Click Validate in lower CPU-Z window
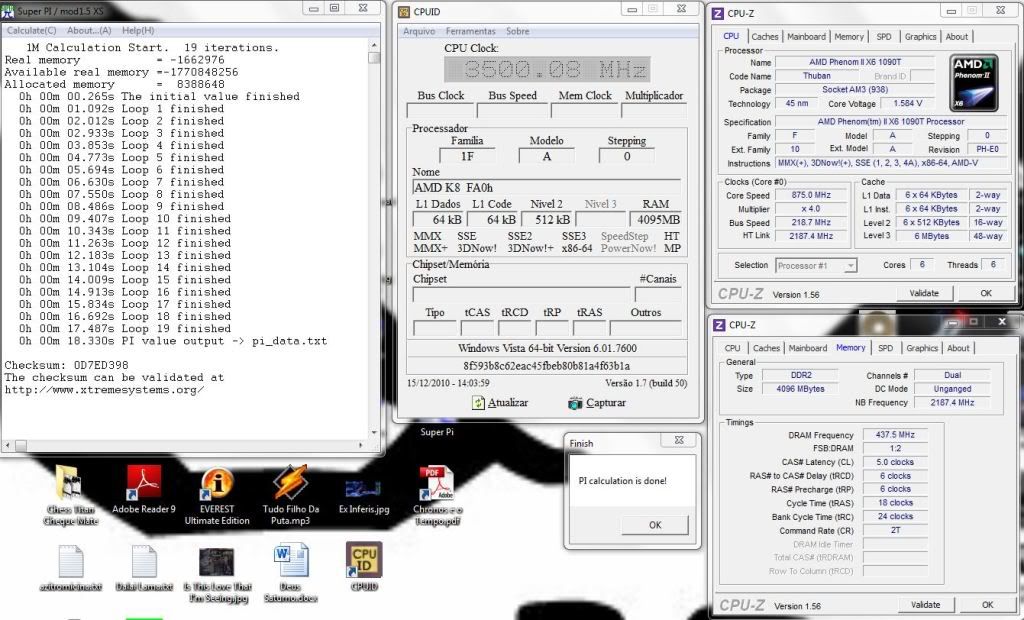 click(x=925, y=605)
